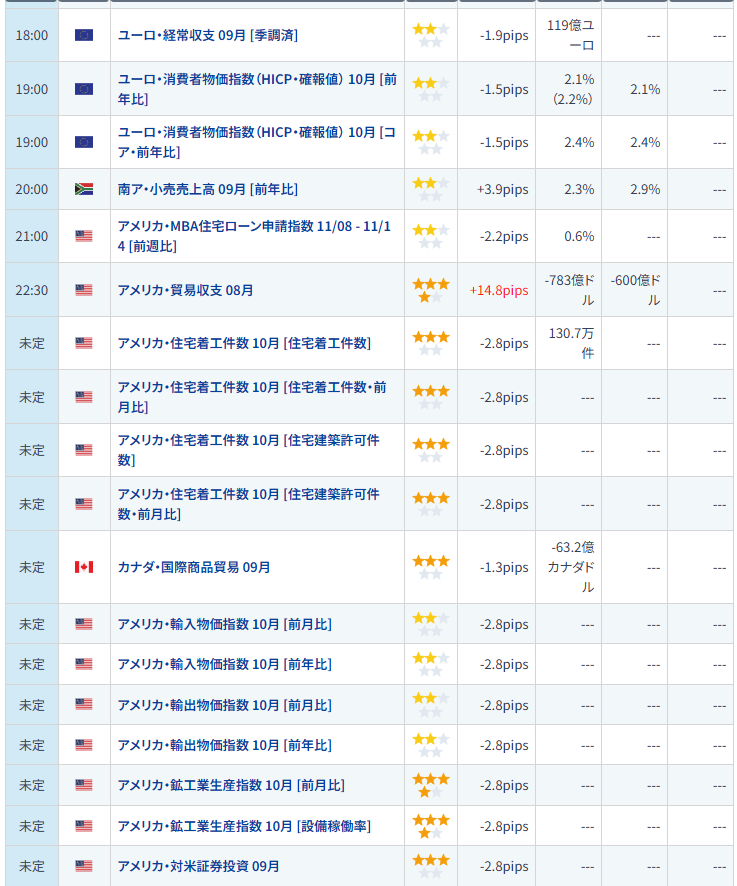Open アメリカ・輸入物価指数 10月 [前月比] link

[x=225, y=624]
